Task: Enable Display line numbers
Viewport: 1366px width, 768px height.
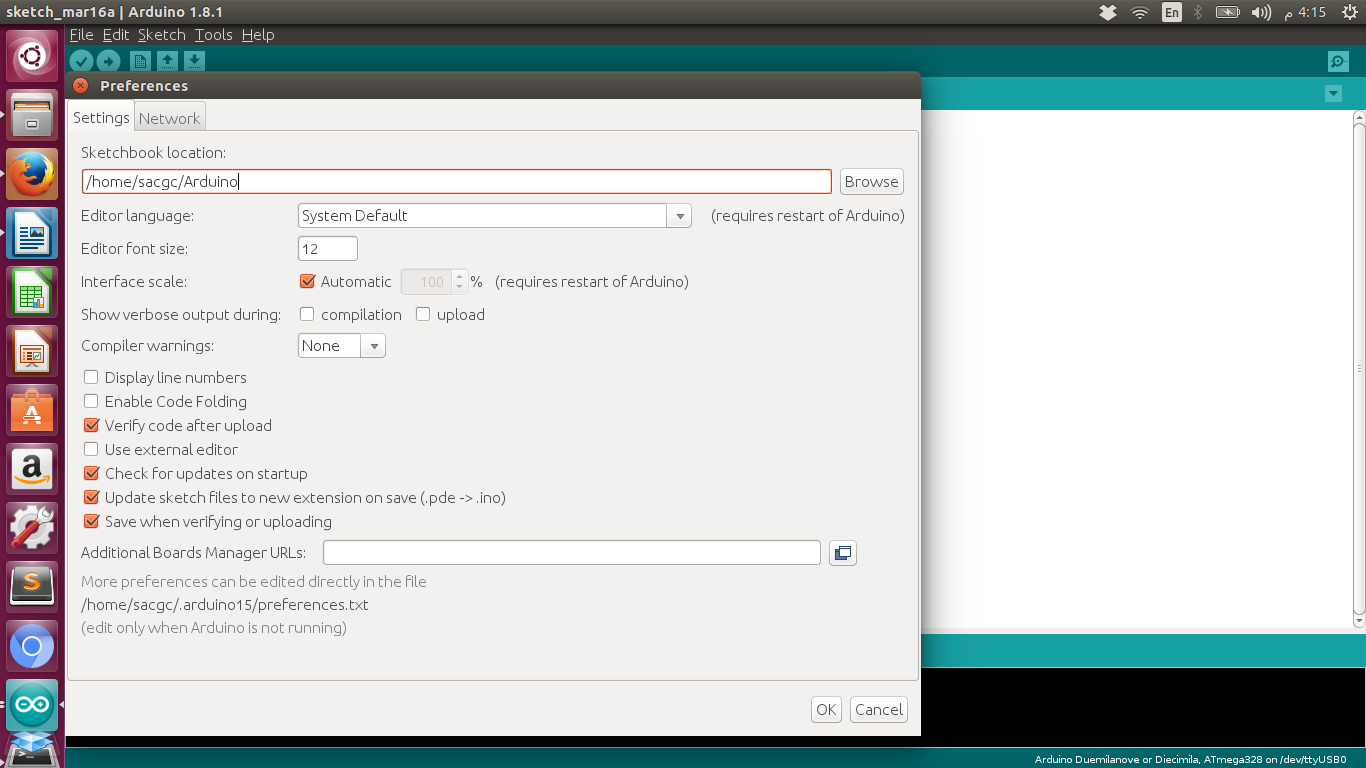Action: coord(91,377)
